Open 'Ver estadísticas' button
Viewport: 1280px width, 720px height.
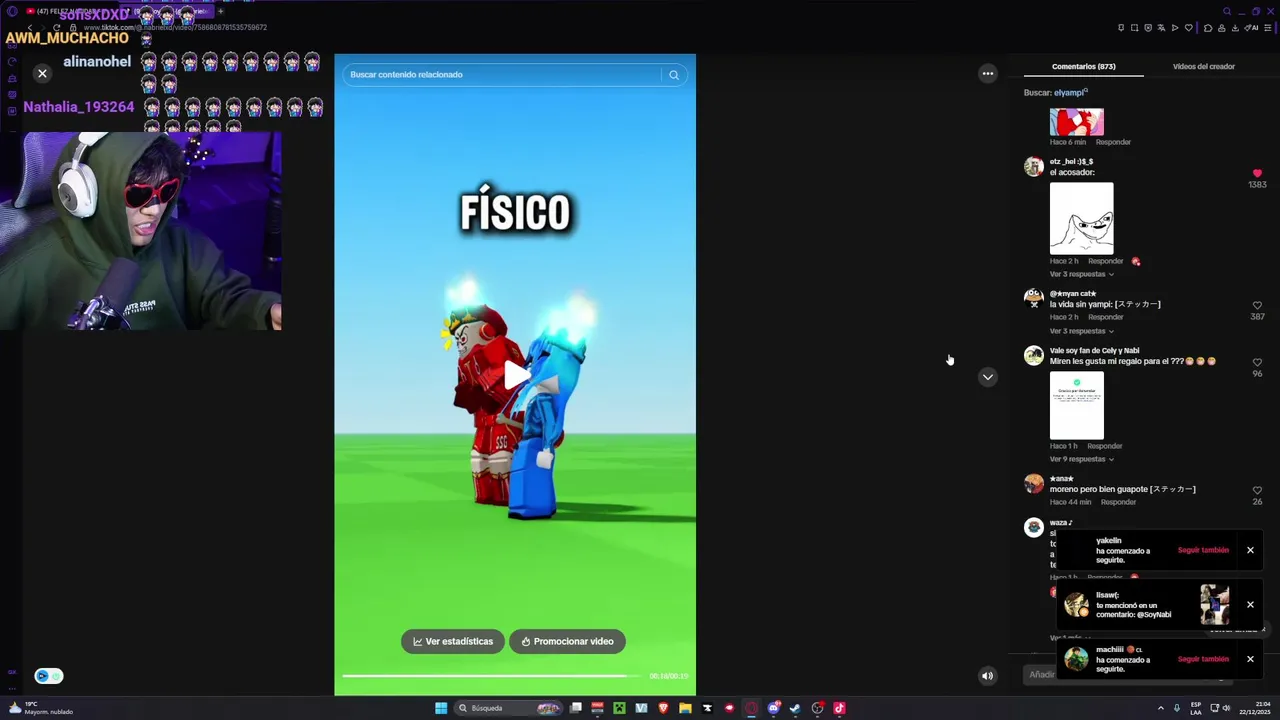pos(453,641)
